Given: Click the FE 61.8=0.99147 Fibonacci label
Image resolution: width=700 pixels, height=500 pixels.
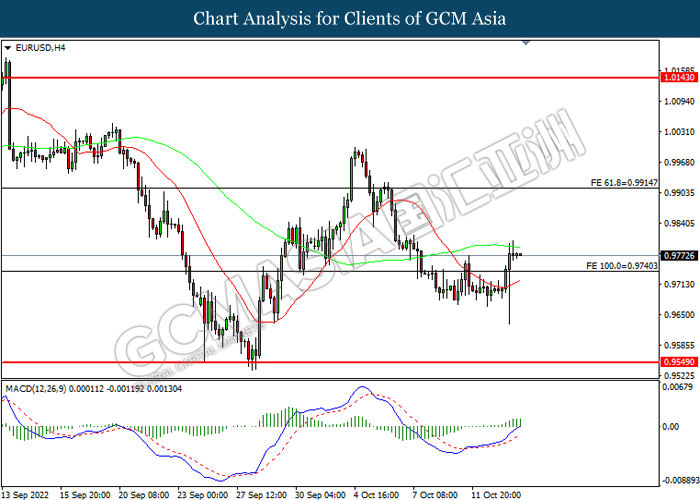Looking at the screenshot, I should point(624,183).
